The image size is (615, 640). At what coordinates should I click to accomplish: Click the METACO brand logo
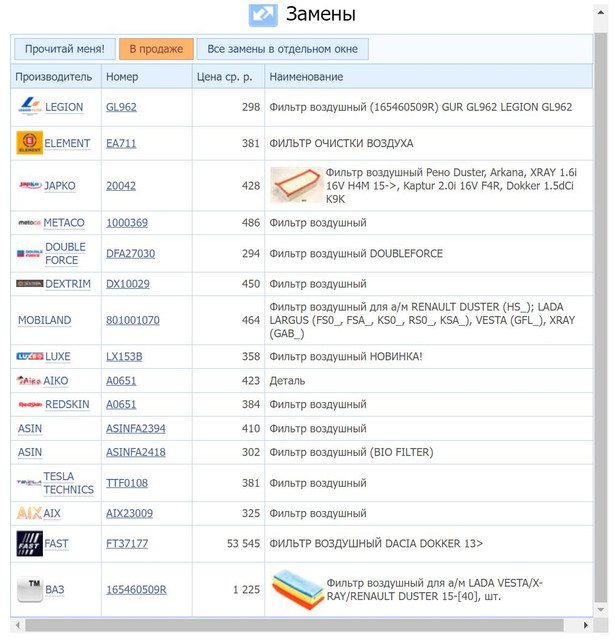(x=29, y=222)
